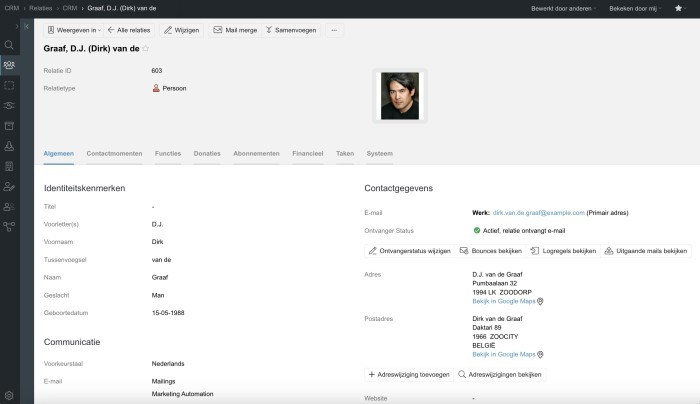Open the Donaties tab
The height and width of the screenshot is (404, 700).
[x=207, y=154]
